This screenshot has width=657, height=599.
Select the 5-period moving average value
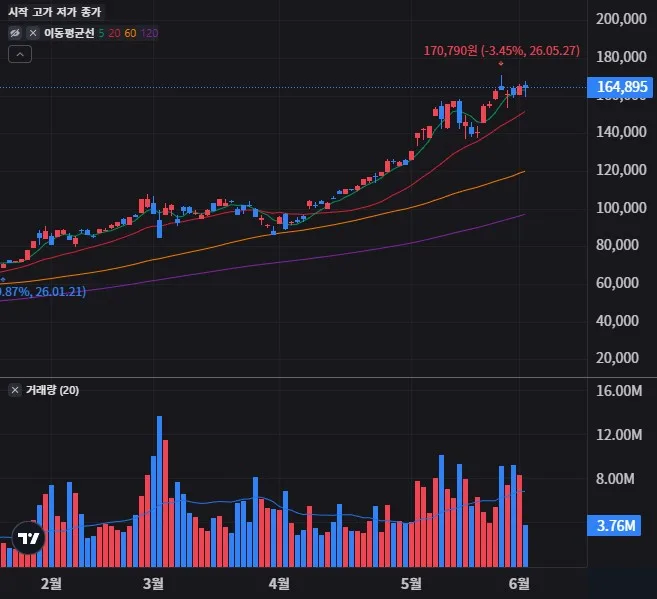point(101,33)
